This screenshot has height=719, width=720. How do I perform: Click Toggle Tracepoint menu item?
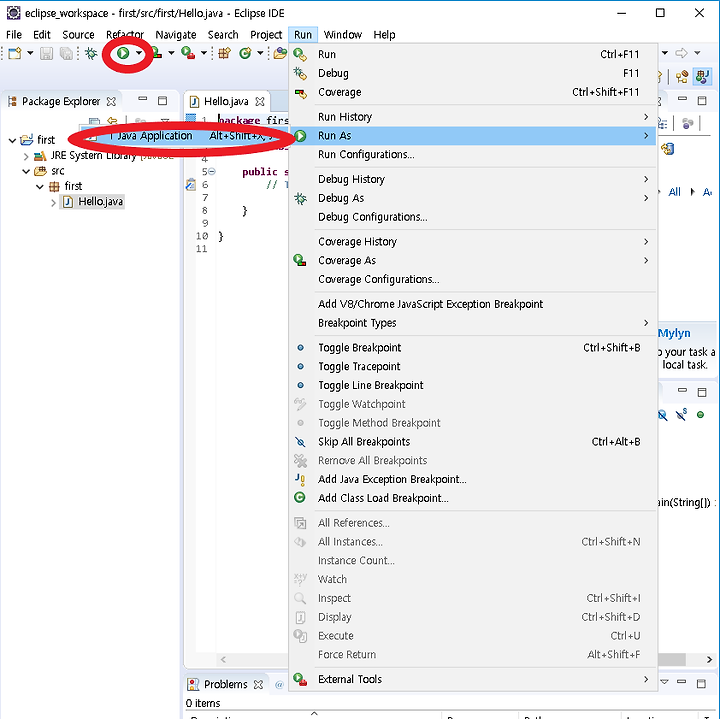[x=472, y=366]
